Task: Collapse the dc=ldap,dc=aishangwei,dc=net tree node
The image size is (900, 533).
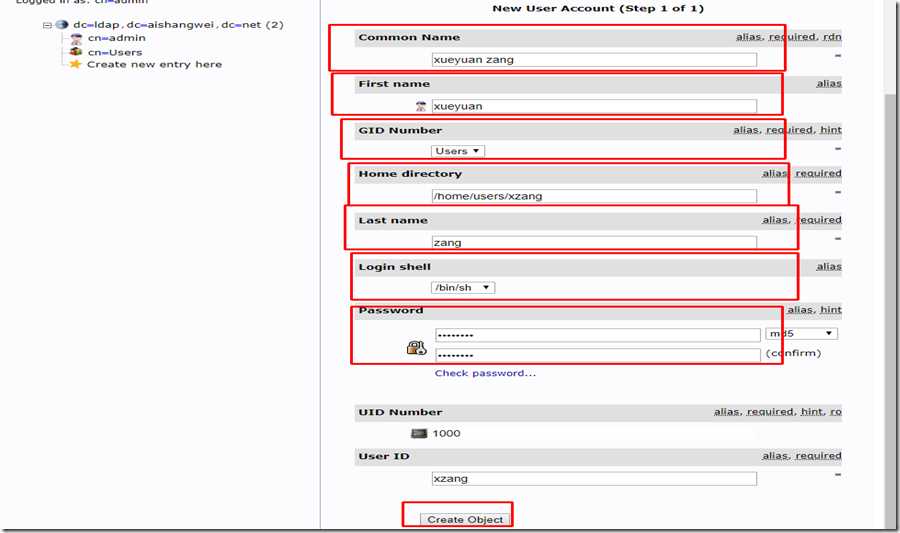Action: tap(47, 25)
